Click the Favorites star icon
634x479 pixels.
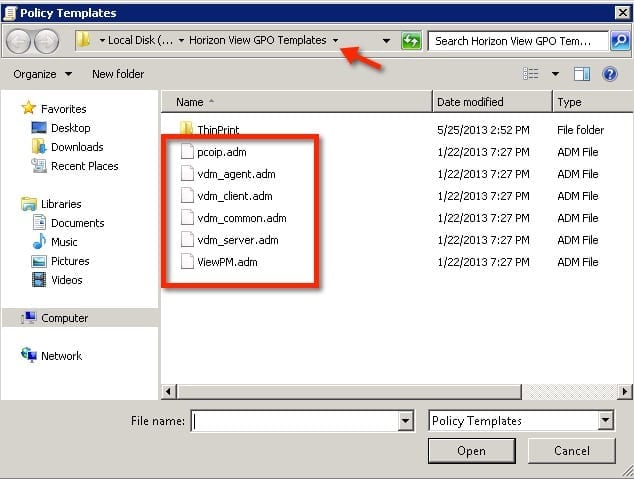click(29, 108)
